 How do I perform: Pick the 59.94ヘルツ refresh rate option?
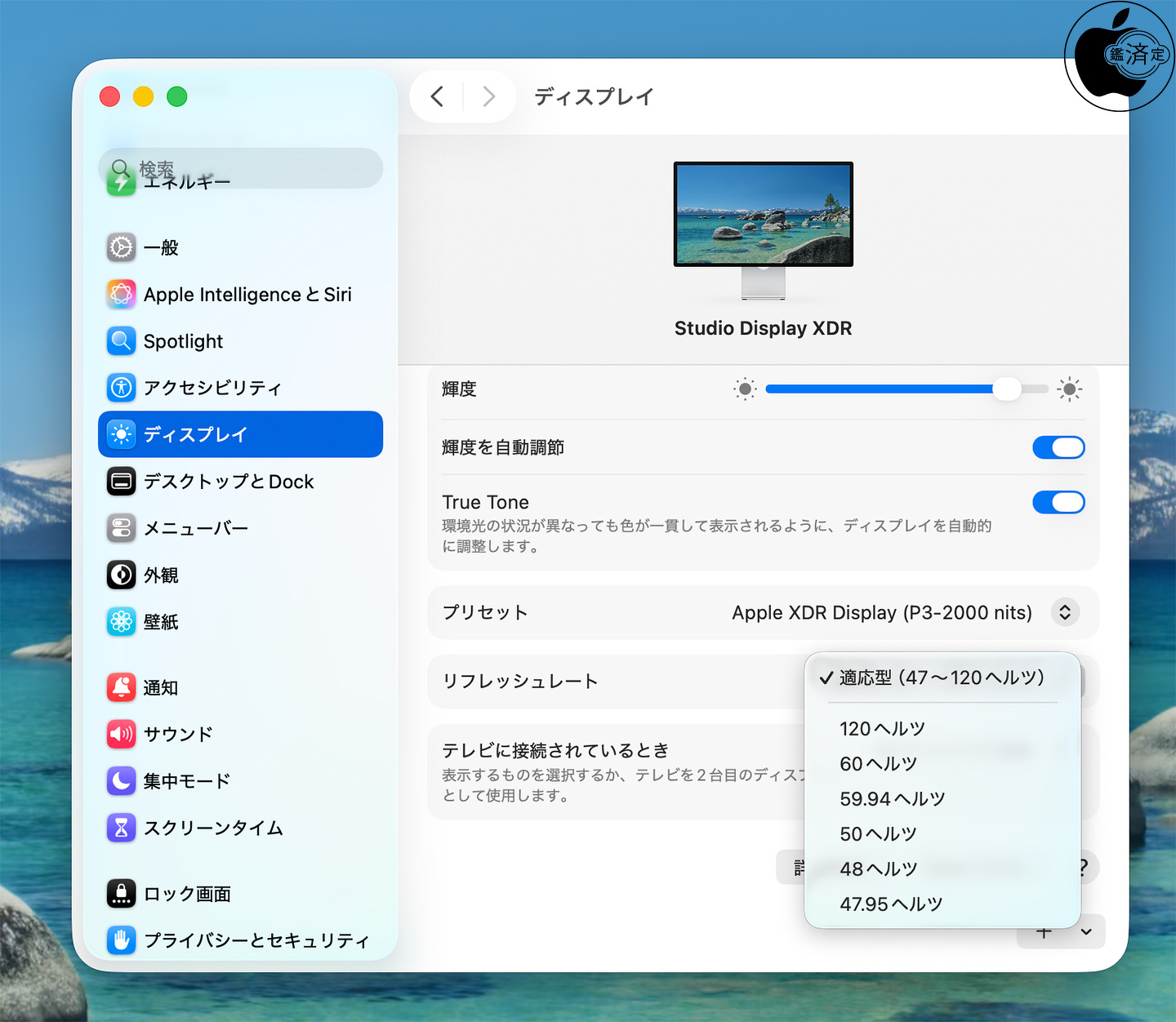892,798
